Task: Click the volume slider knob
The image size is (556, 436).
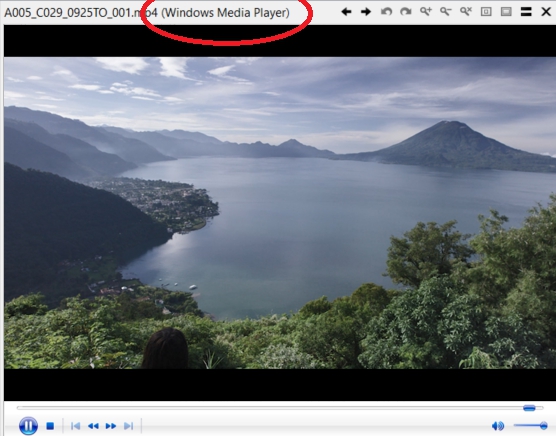Action: point(543,425)
